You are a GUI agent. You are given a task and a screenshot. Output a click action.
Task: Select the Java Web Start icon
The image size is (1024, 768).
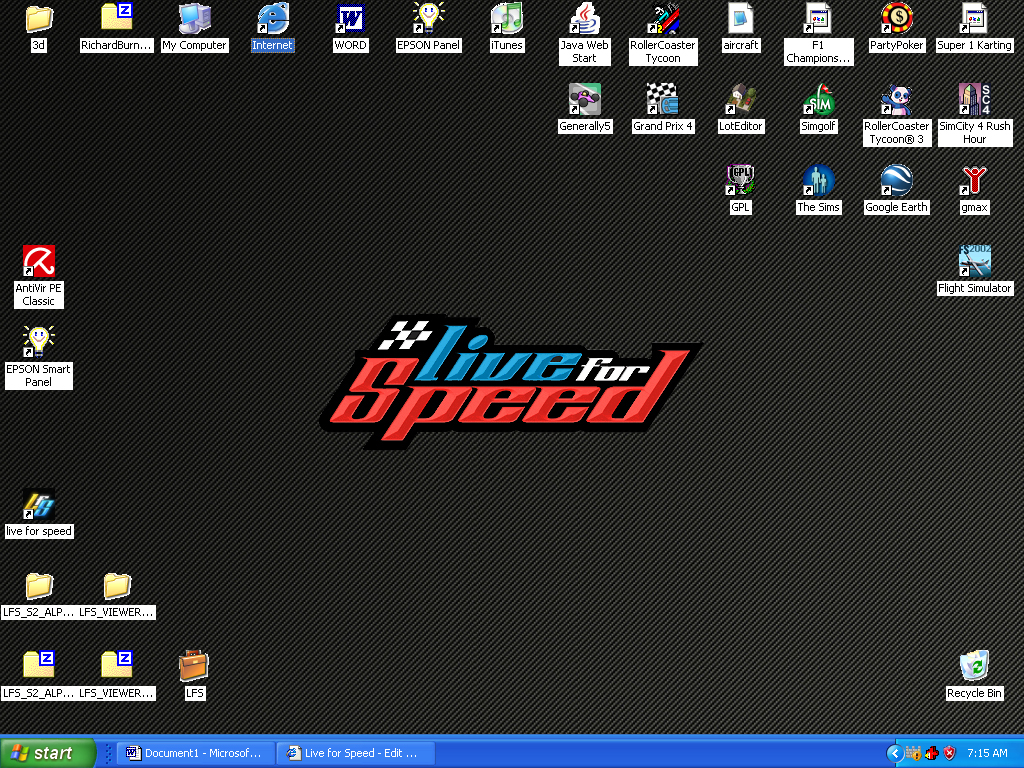(x=584, y=19)
